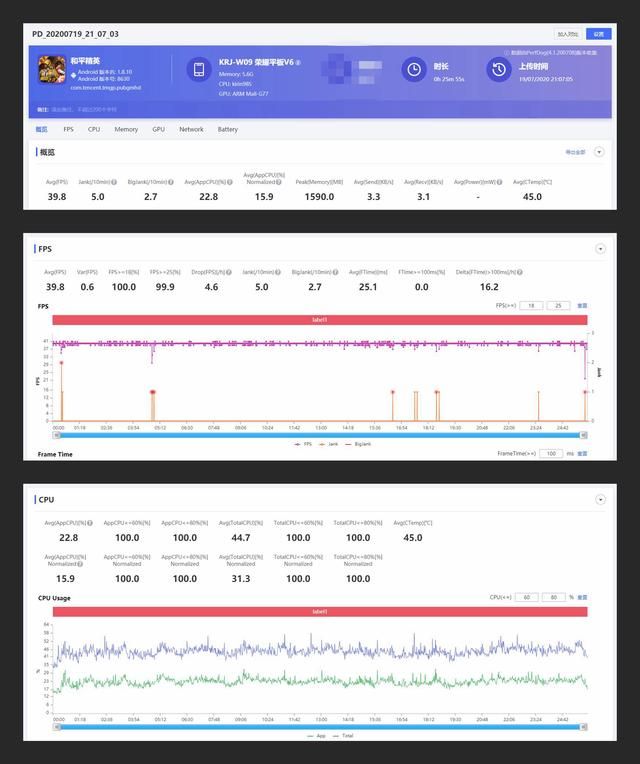This screenshot has height=764, width=640.
Task: Open Normalized AppCPU help icon in CPU section
Action: 80,564
